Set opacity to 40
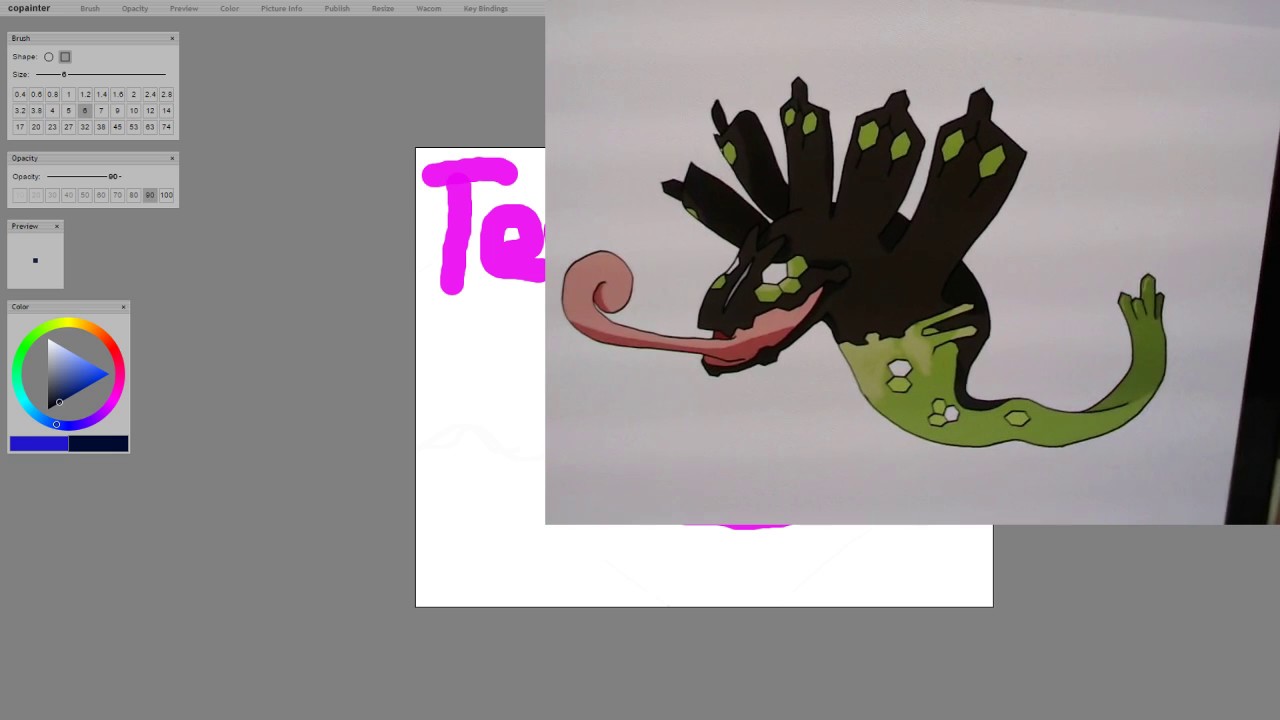This screenshot has width=1280, height=720. pyautogui.click(x=68, y=195)
